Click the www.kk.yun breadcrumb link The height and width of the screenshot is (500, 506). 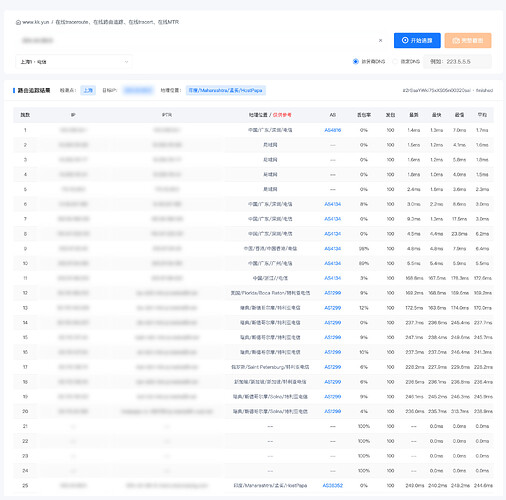36,22
